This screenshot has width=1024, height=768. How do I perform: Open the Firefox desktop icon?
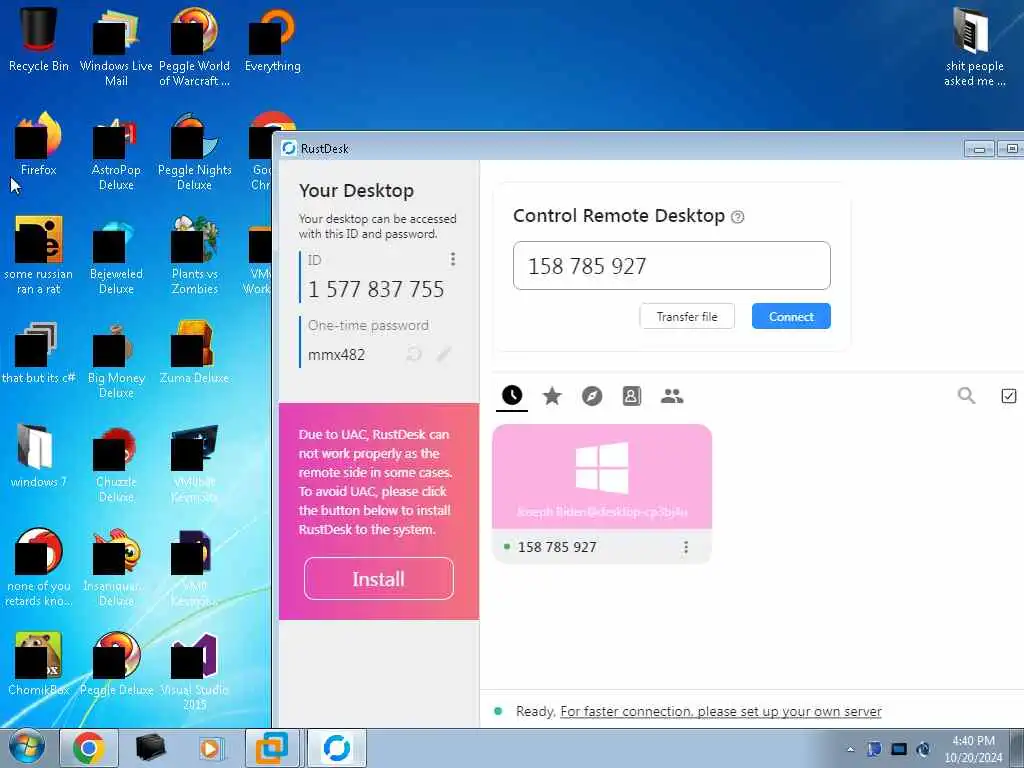[39, 144]
